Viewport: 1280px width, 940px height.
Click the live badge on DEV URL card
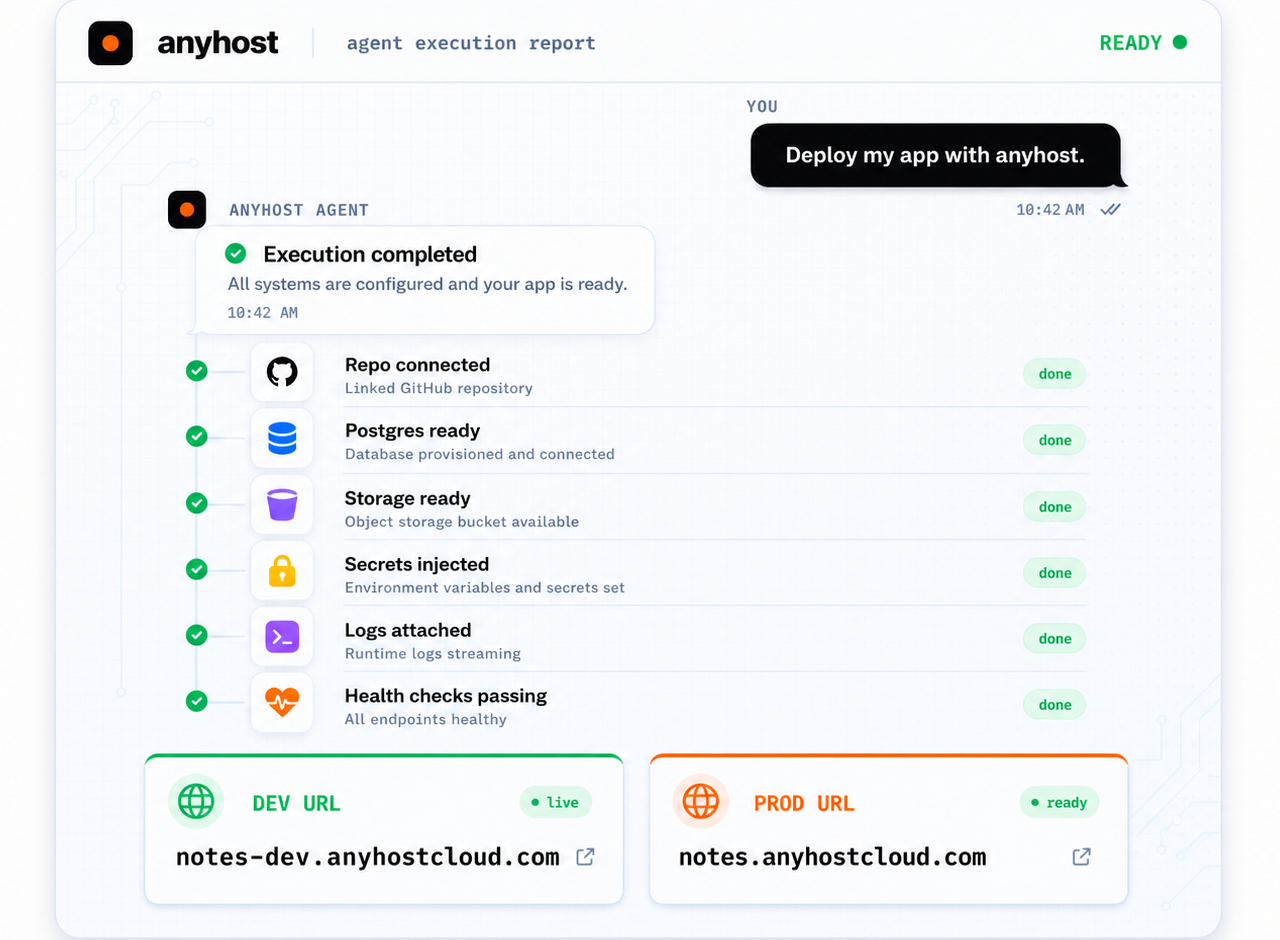[556, 802]
